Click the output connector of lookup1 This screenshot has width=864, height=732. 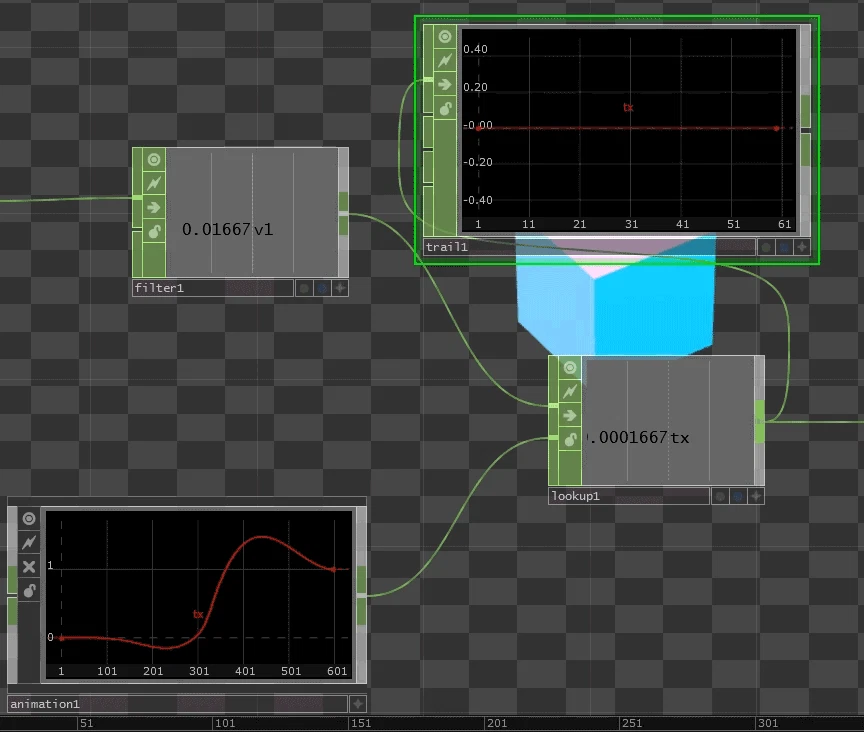click(759, 422)
